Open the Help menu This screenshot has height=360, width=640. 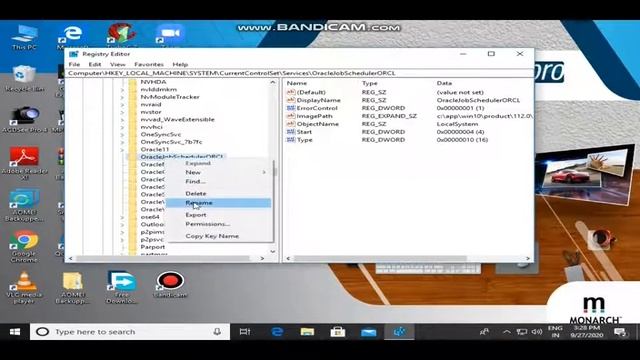pyautogui.click(x=180, y=64)
